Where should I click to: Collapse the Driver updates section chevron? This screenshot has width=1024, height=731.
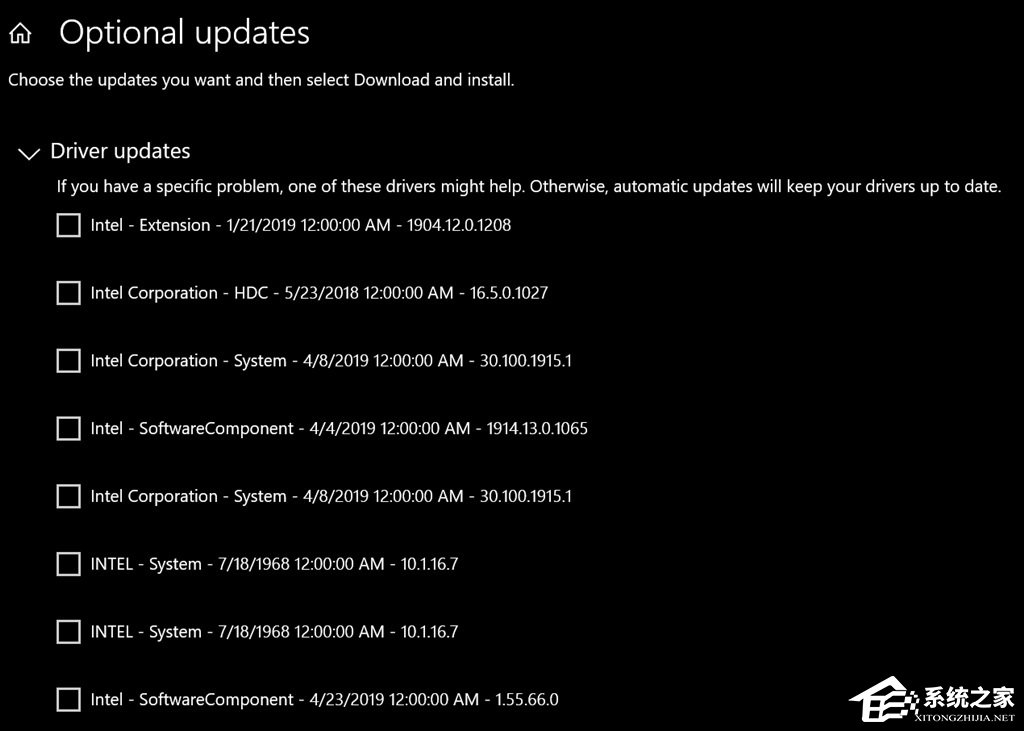(29, 153)
